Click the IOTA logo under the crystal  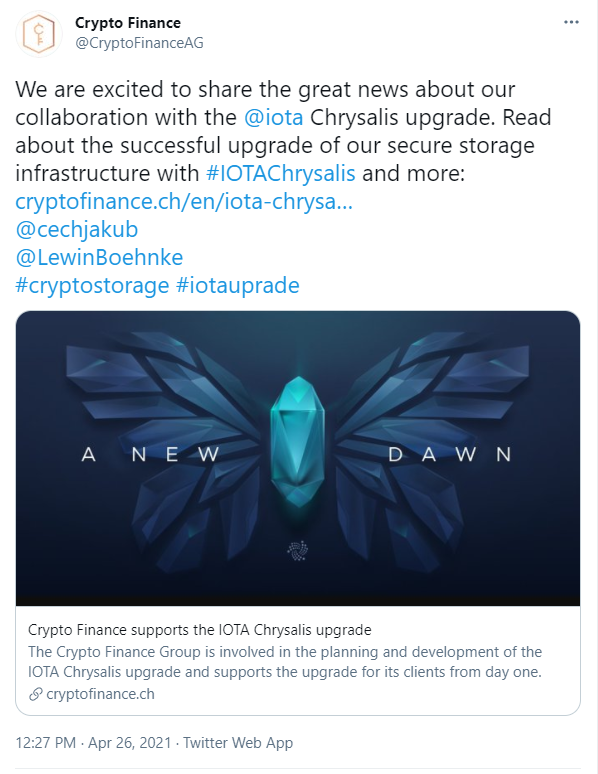(298, 550)
